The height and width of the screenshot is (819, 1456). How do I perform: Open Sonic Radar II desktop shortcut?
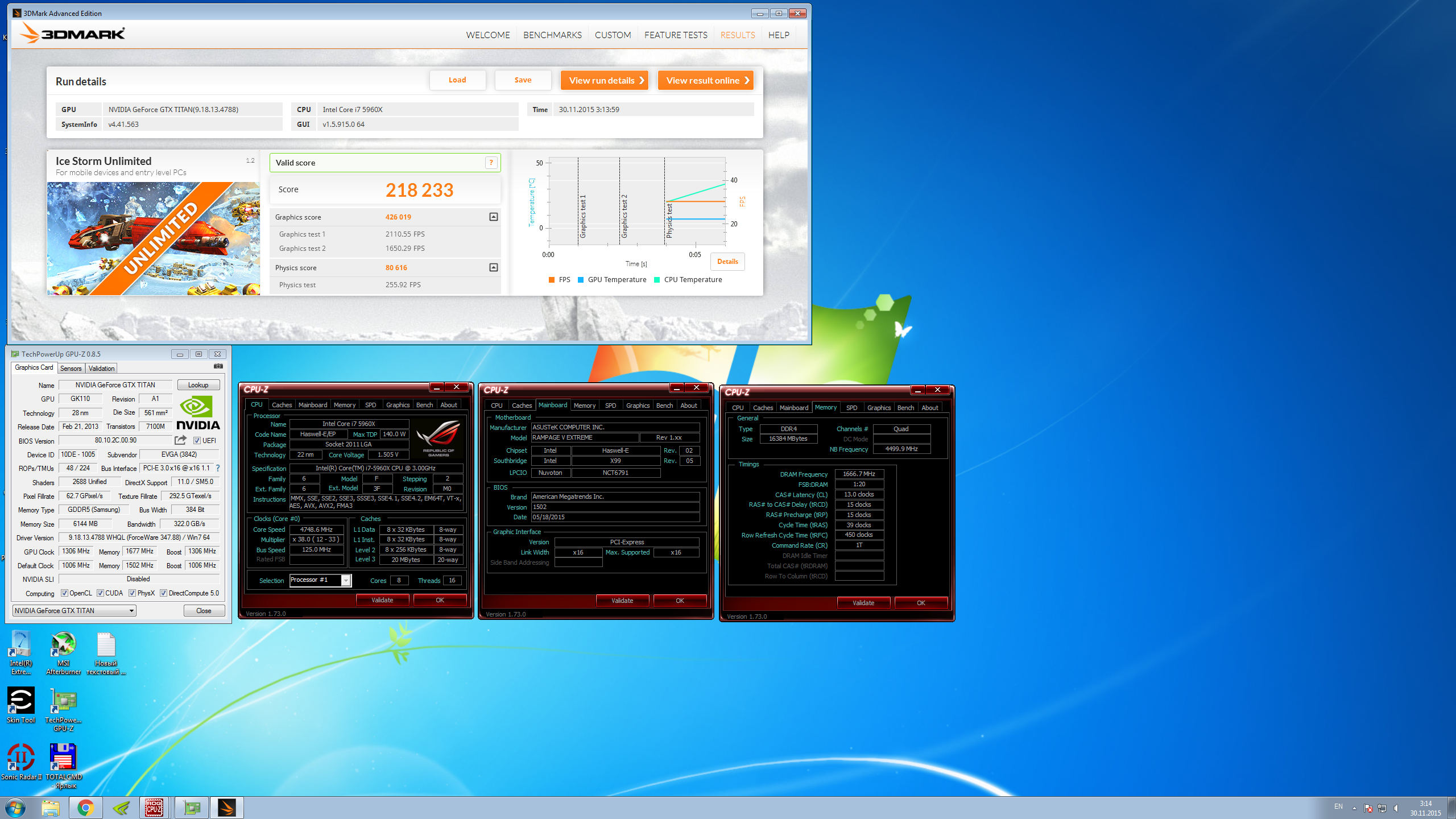point(21,762)
